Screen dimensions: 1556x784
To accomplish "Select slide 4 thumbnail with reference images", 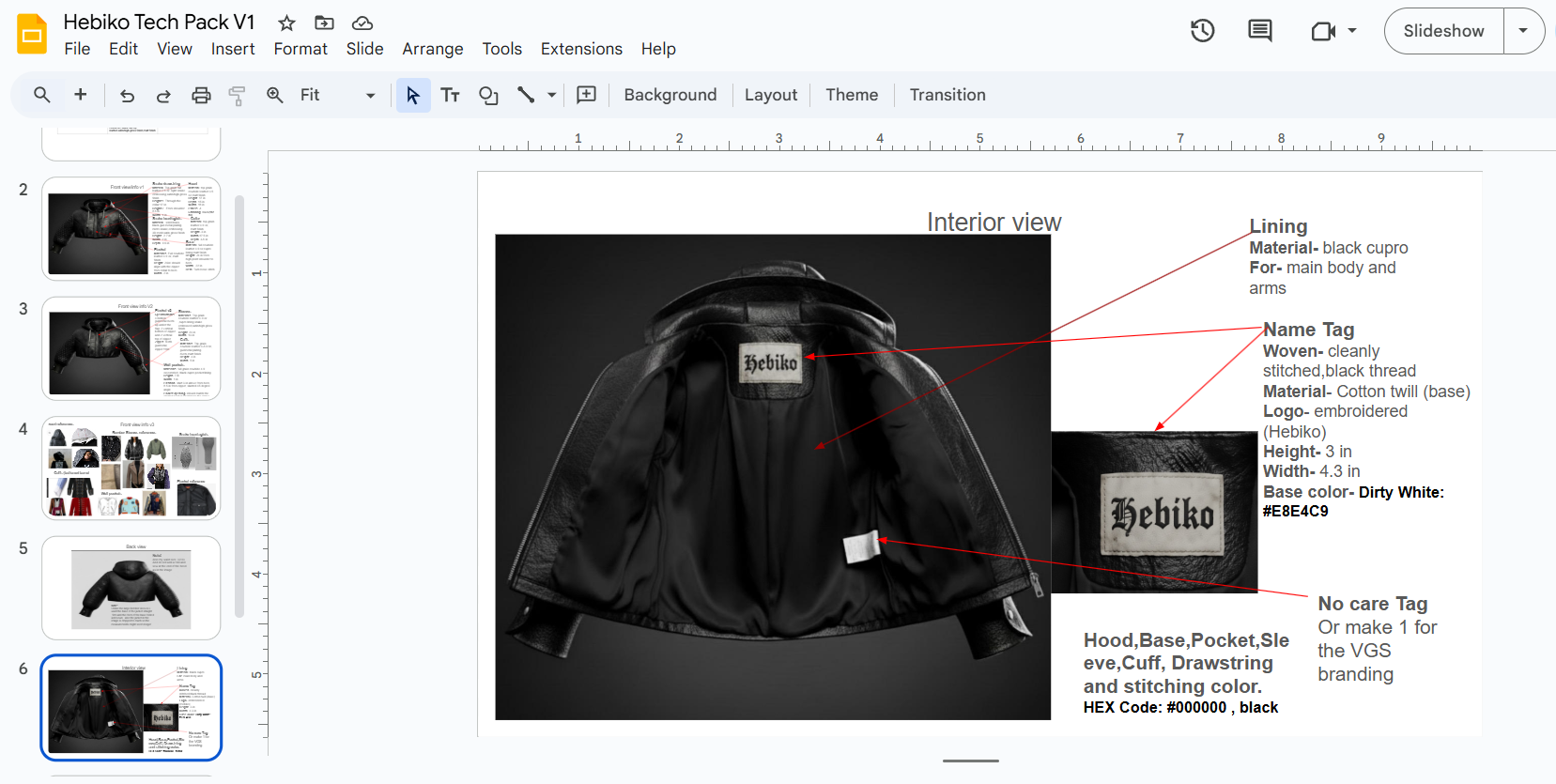I will (x=131, y=469).
